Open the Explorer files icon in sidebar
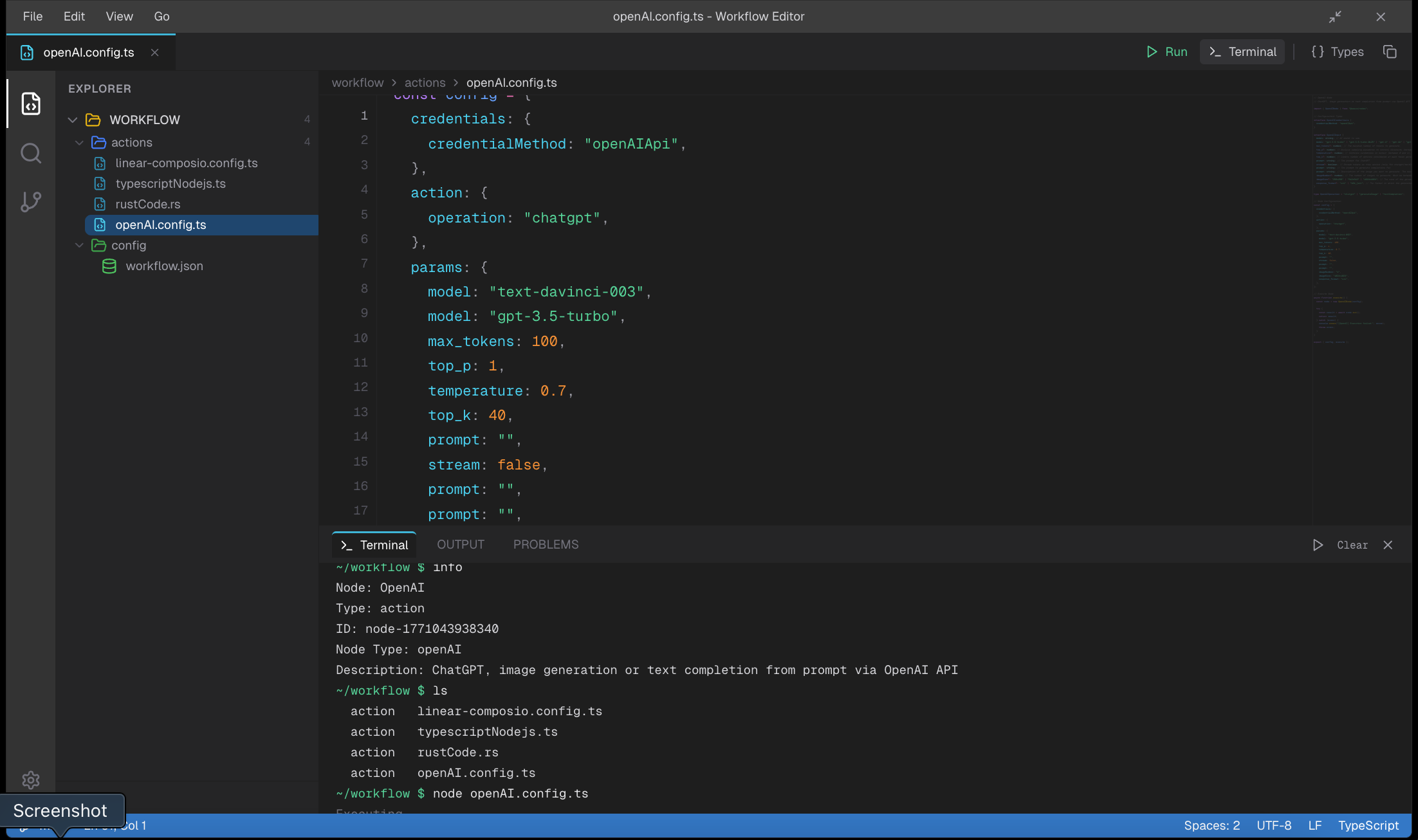The width and height of the screenshot is (1418, 840). point(31,104)
